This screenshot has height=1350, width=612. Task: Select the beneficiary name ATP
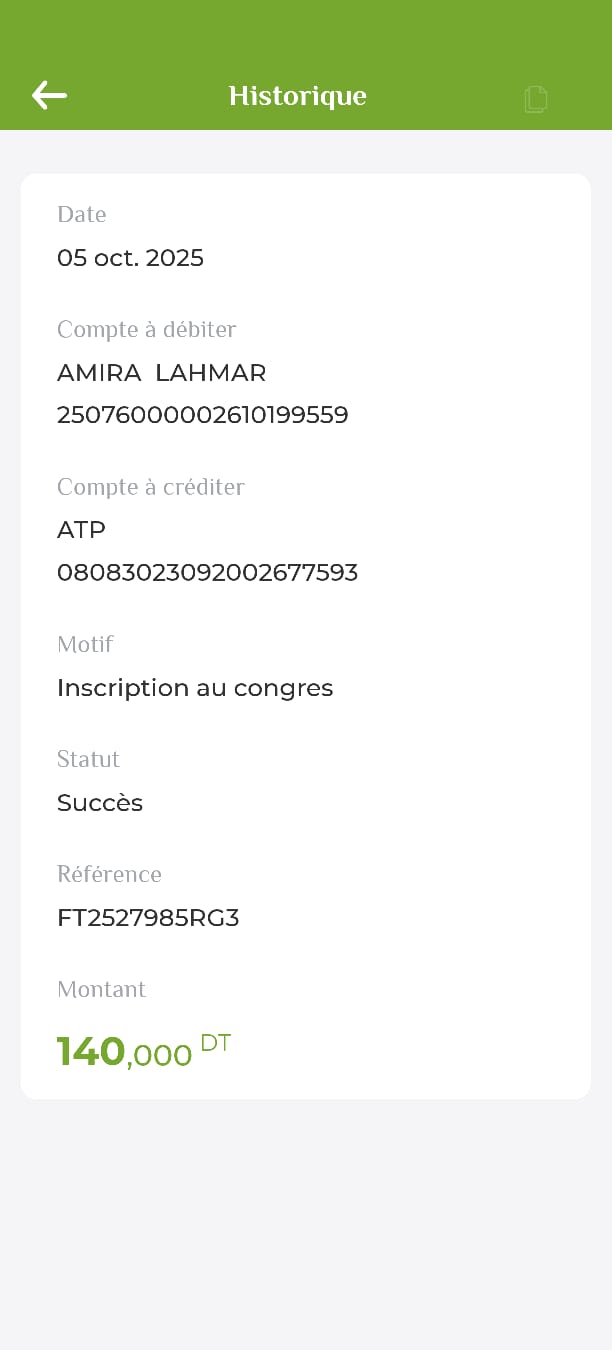pos(81,530)
